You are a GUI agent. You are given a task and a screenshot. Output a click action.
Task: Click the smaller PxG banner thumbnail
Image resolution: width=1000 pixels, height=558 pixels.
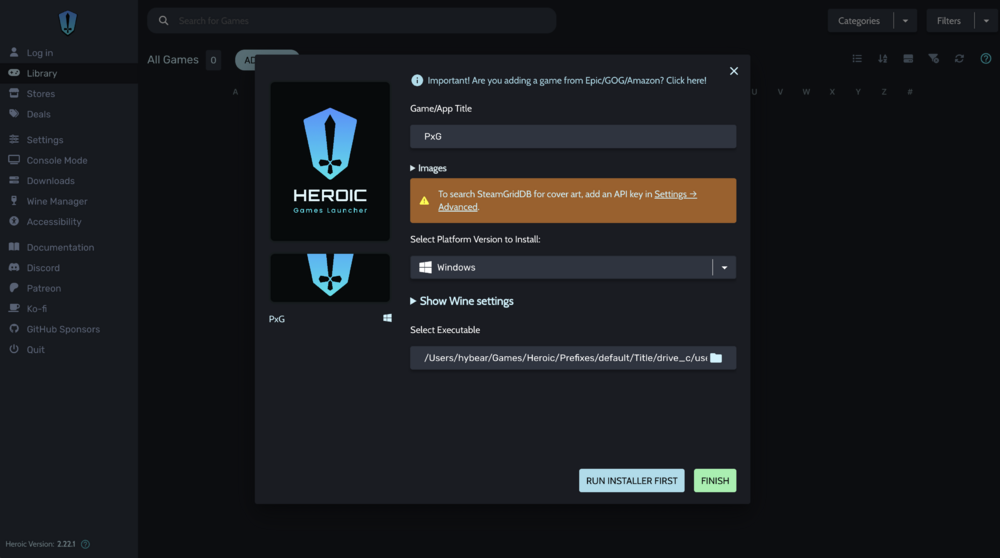tap(330, 277)
